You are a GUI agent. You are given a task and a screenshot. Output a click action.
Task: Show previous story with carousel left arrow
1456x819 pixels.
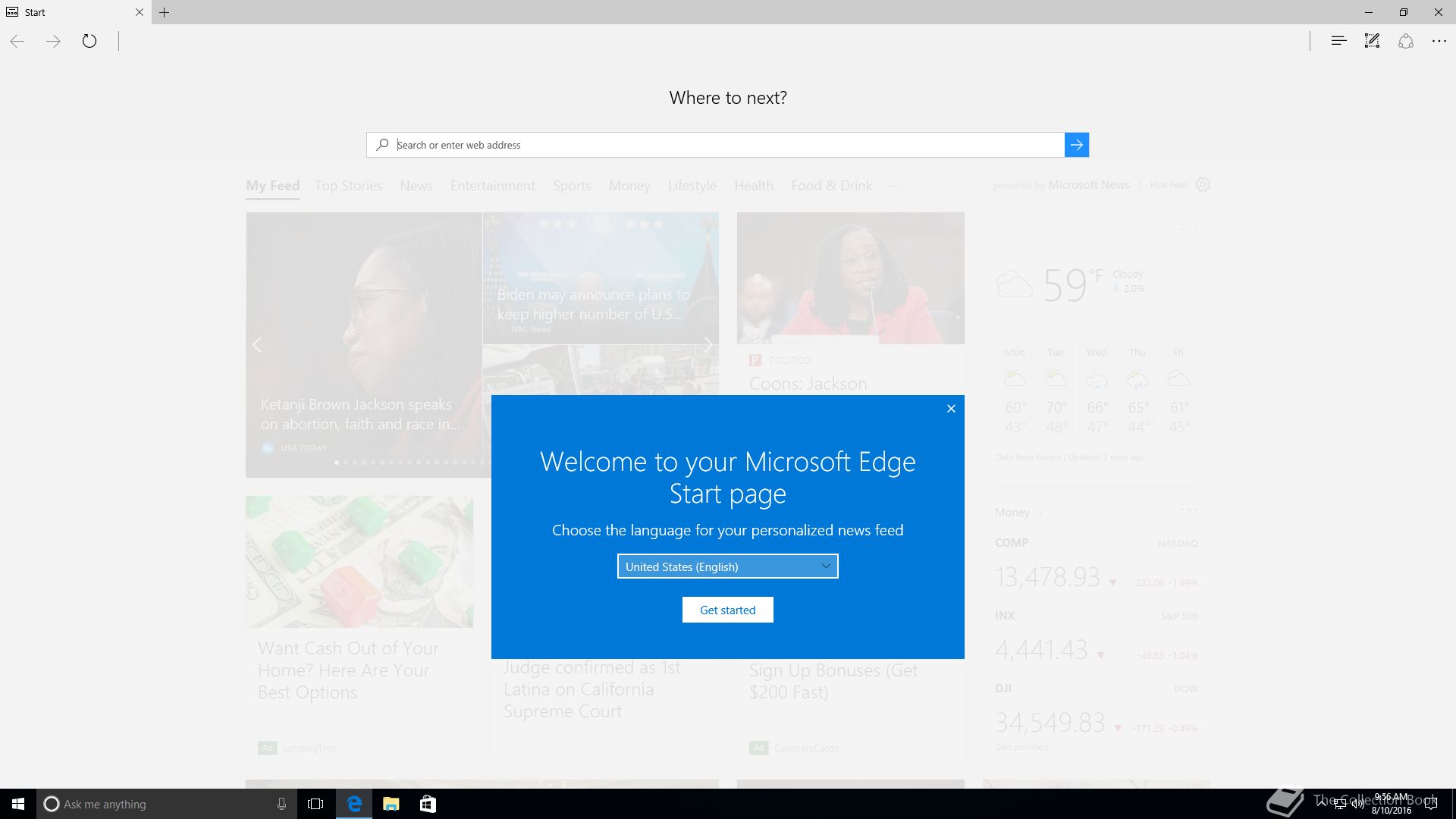click(x=257, y=345)
